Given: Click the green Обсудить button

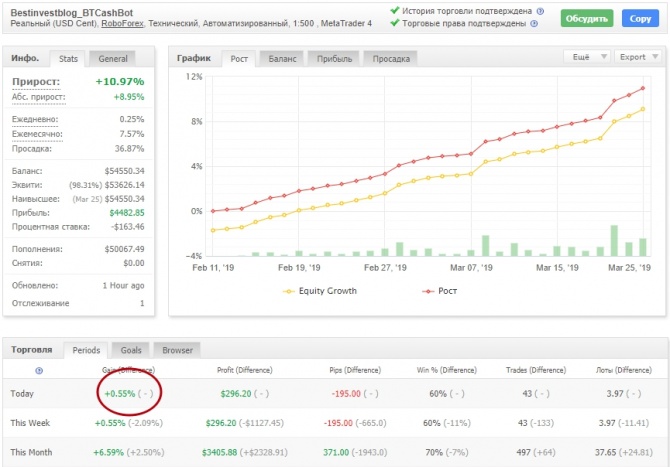Looking at the screenshot, I should (587, 18).
